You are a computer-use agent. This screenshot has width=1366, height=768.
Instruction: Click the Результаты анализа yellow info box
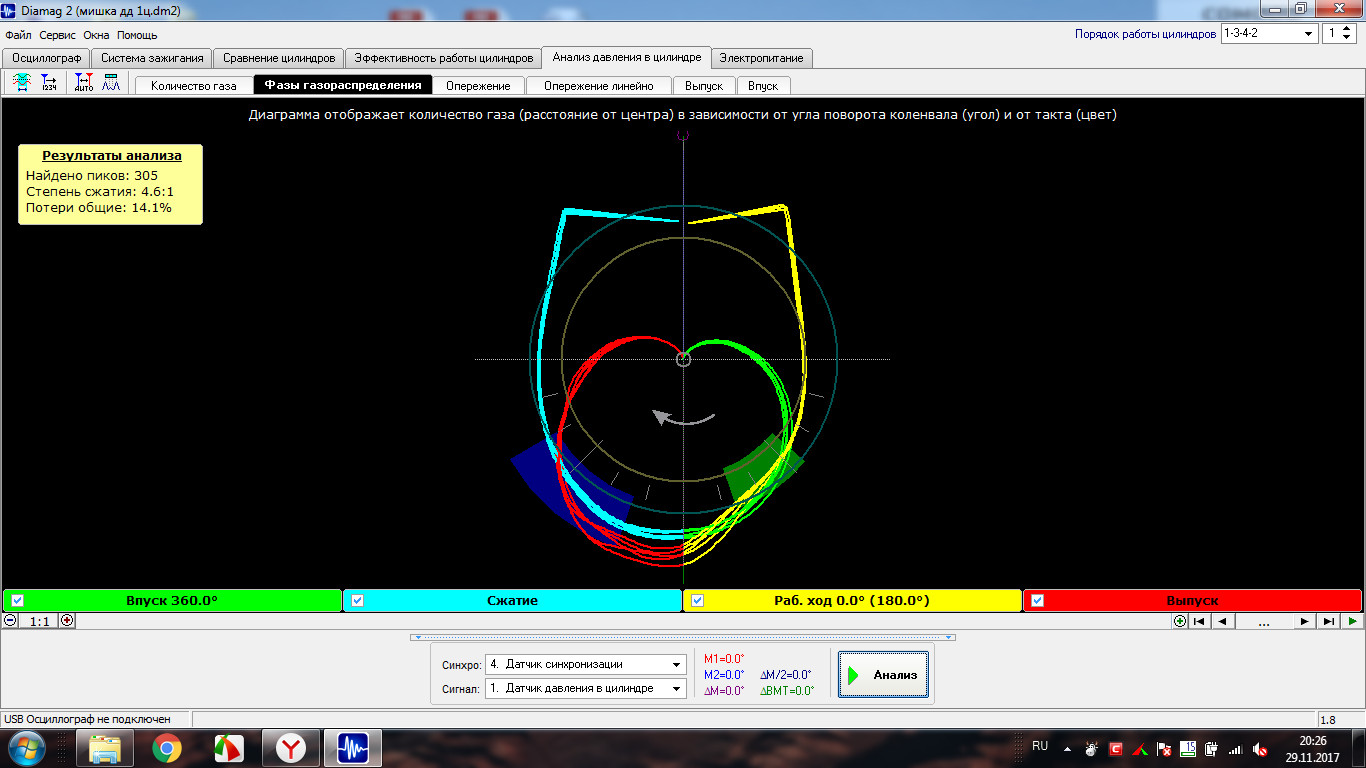110,184
